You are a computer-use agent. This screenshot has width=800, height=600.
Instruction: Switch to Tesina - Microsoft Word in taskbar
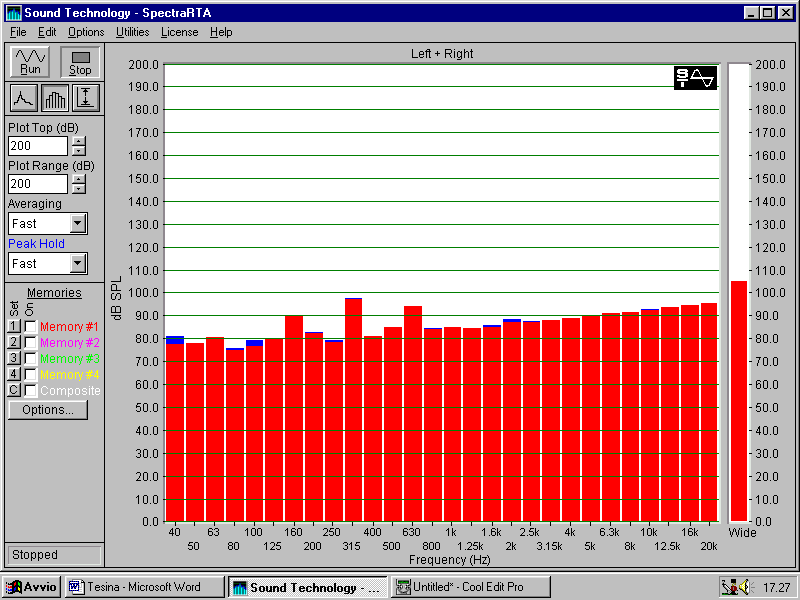tap(144, 587)
